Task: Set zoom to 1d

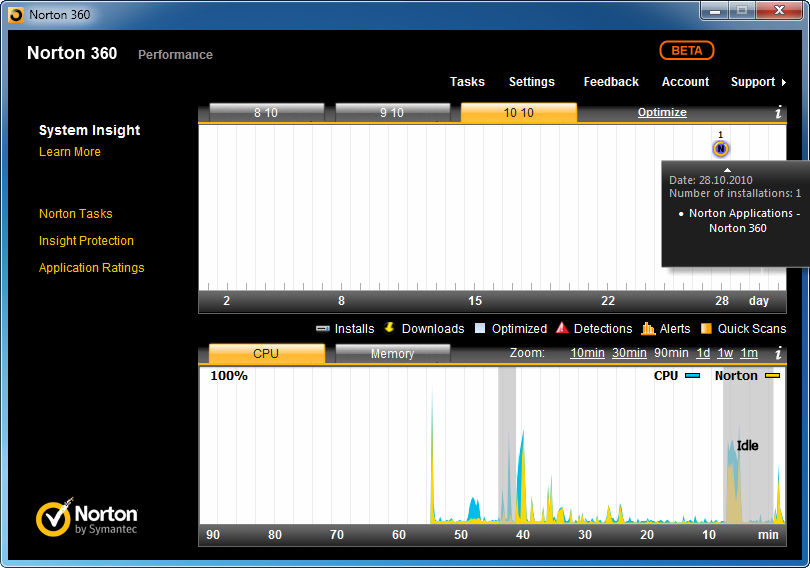Action: point(703,353)
